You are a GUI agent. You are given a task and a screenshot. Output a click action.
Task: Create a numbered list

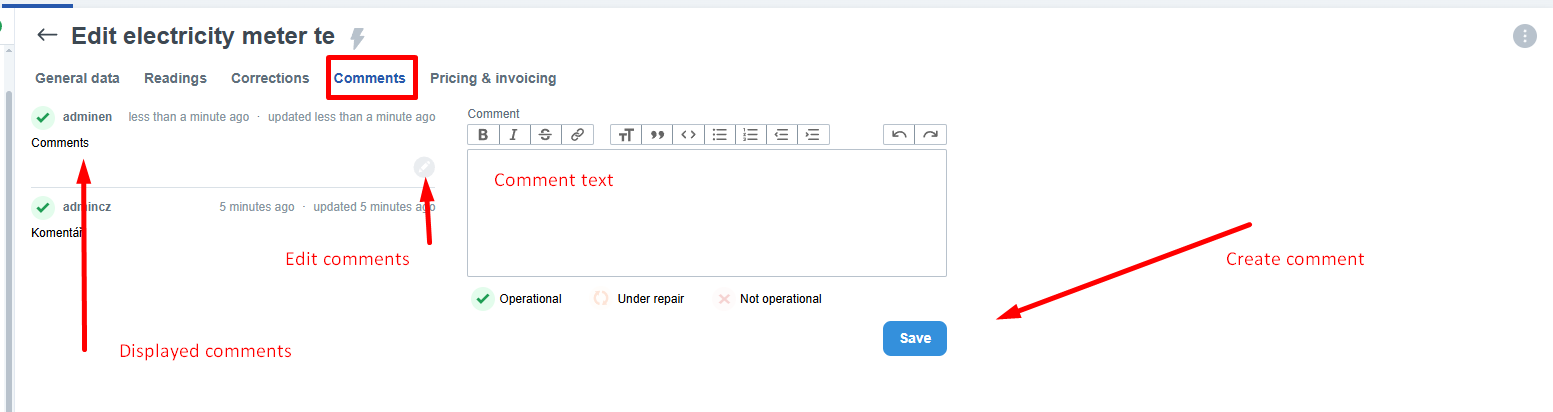pyautogui.click(x=751, y=135)
